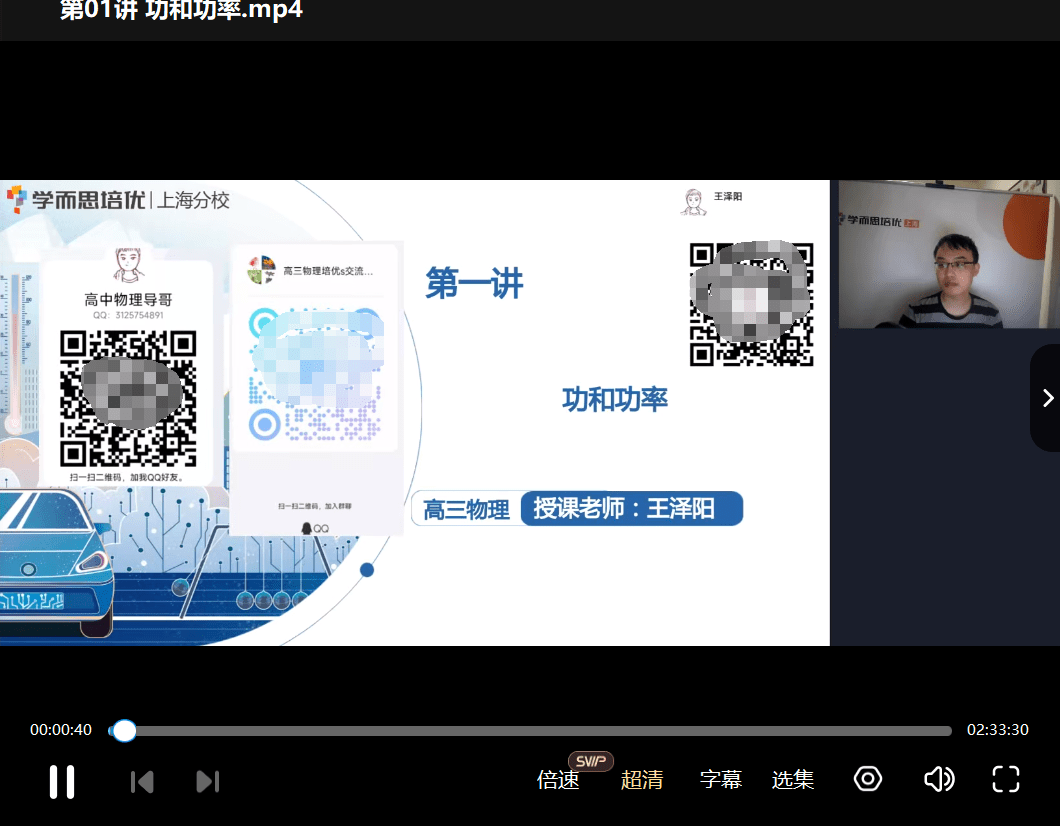Expand the side panel with the right arrow
The height and width of the screenshot is (826, 1060).
click(x=1047, y=398)
